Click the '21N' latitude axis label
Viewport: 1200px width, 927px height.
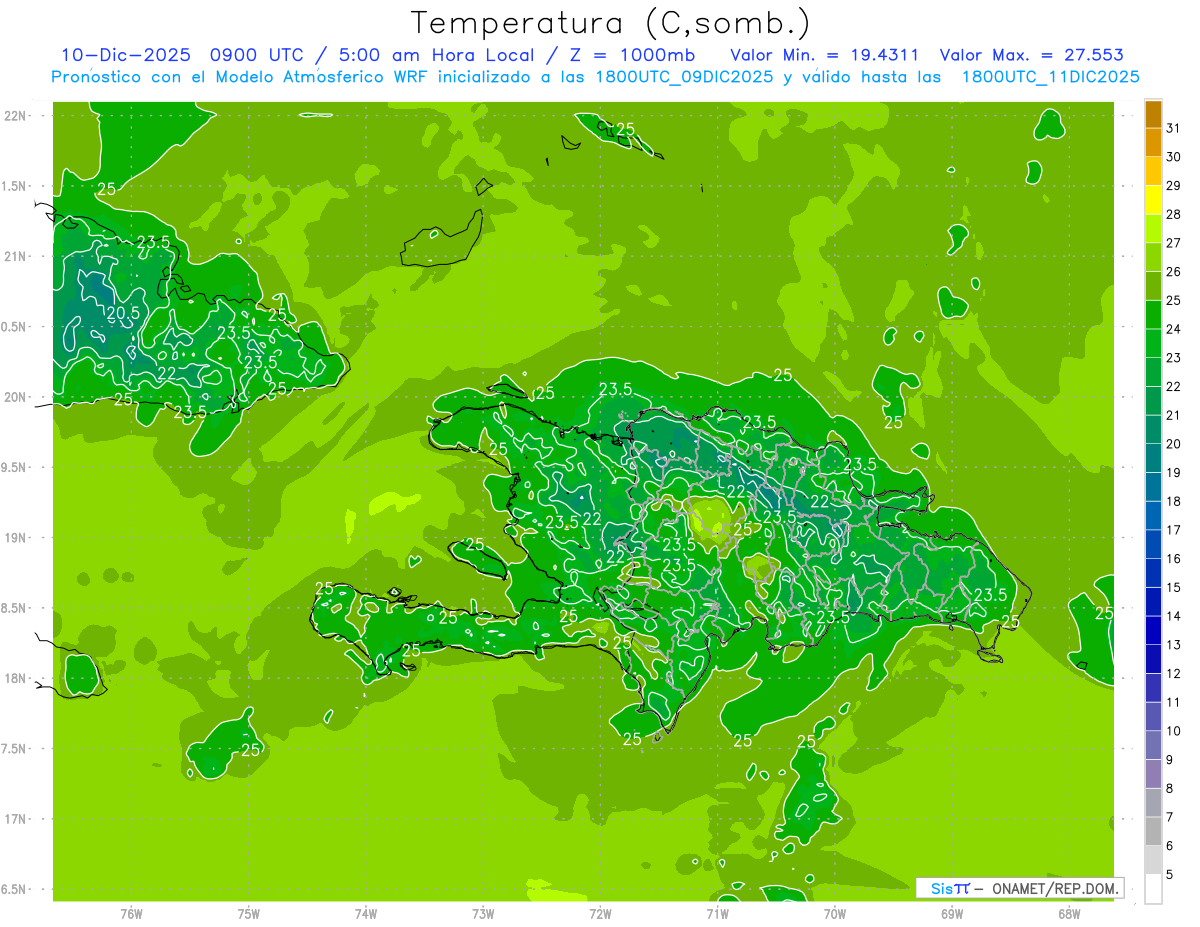point(17,256)
